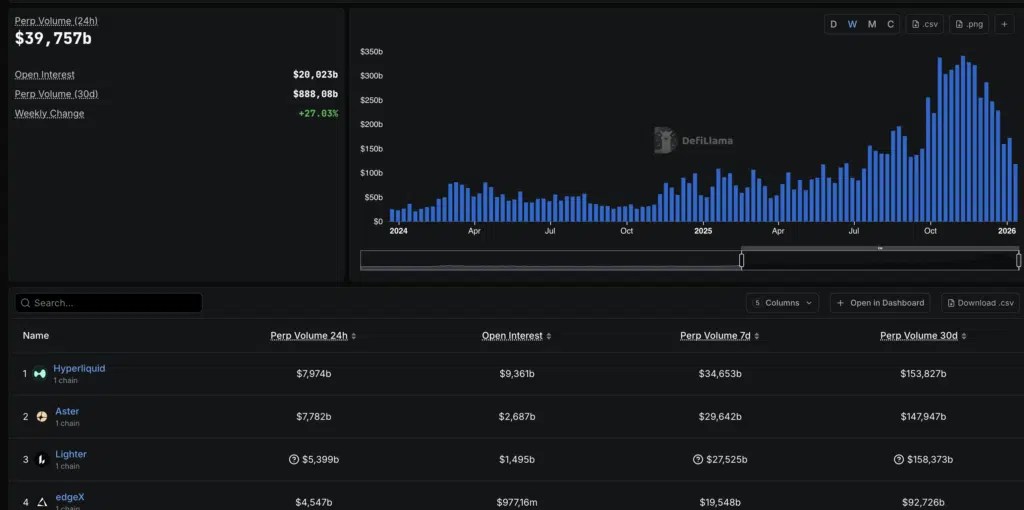The height and width of the screenshot is (510, 1024).
Task: Click the plus icon button above chart
Action: (1004, 24)
